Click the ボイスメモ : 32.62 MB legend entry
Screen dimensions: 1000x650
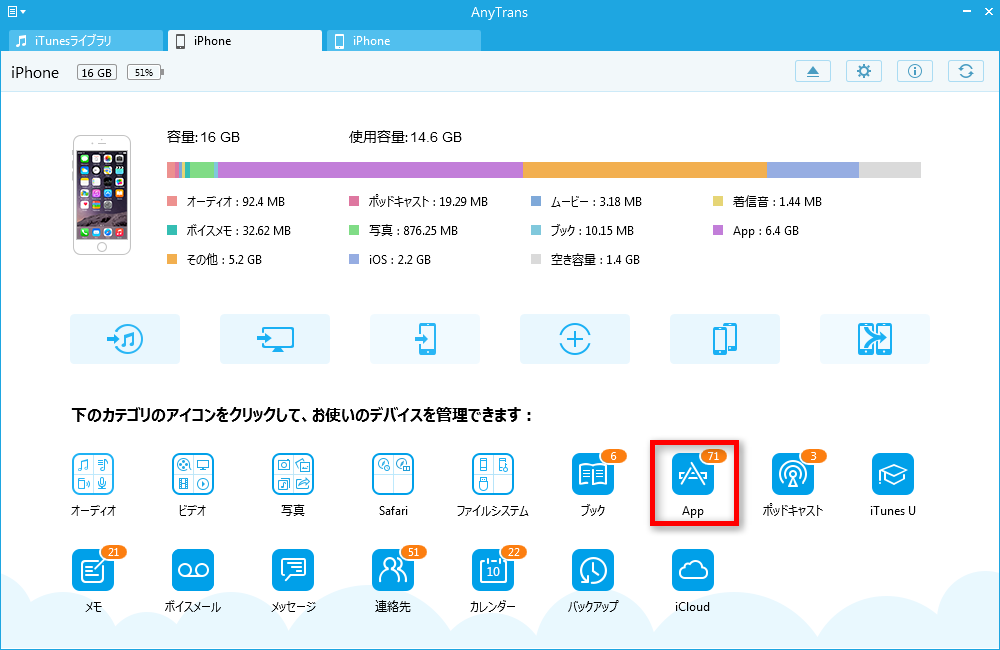point(229,230)
